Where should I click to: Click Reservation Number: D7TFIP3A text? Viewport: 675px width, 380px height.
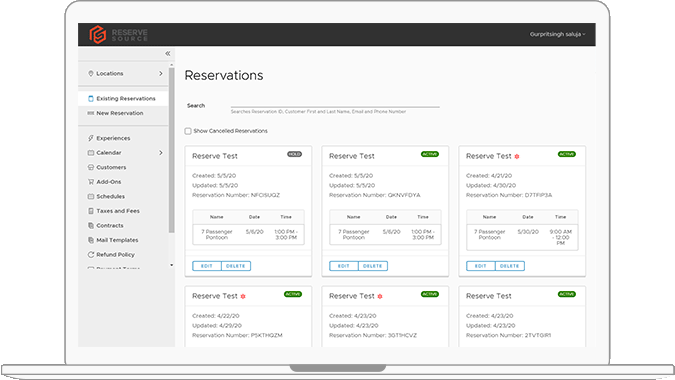point(509,195)
